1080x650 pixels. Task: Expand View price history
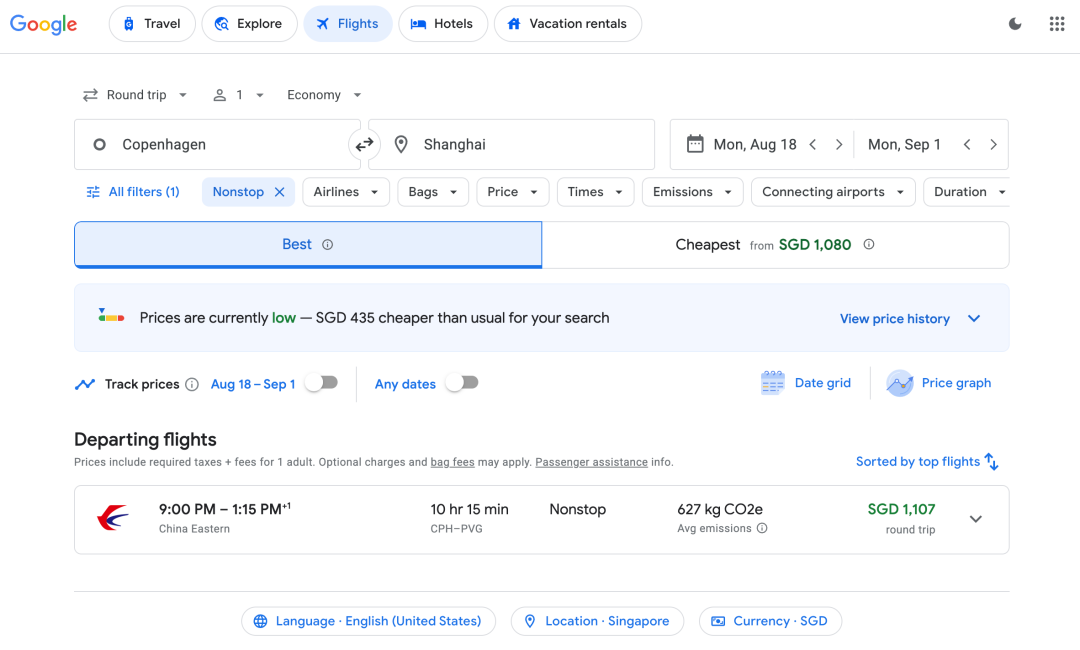[x=909, y=319]
